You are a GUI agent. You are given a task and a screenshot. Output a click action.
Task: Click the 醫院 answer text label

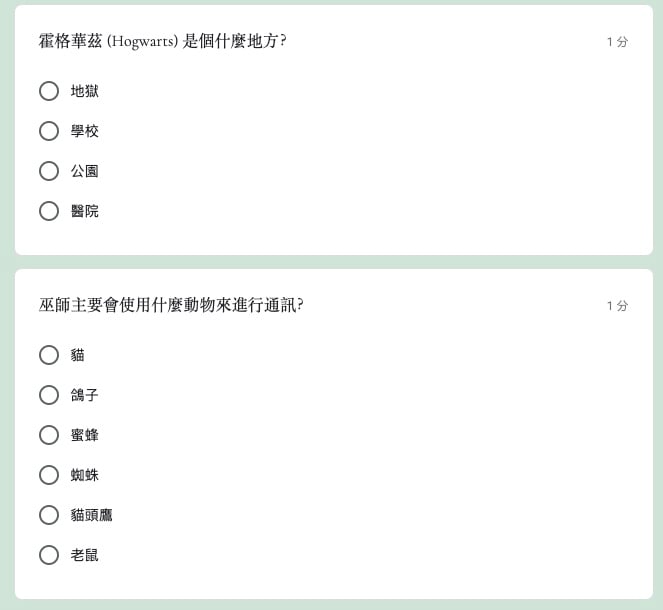pos(85,211)
